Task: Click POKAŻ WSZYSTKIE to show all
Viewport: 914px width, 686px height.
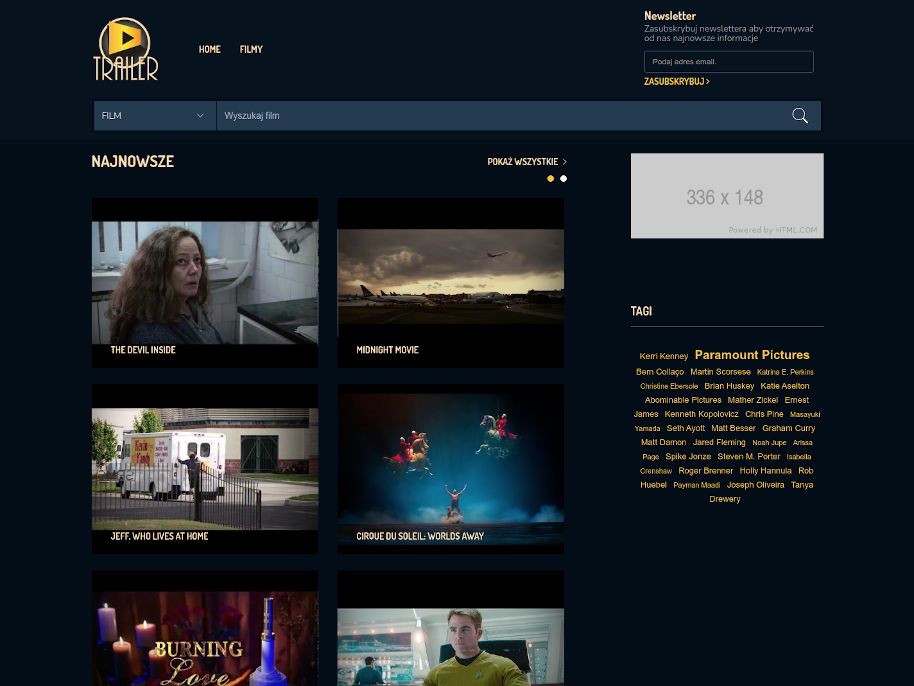Action: coord(527,161)
